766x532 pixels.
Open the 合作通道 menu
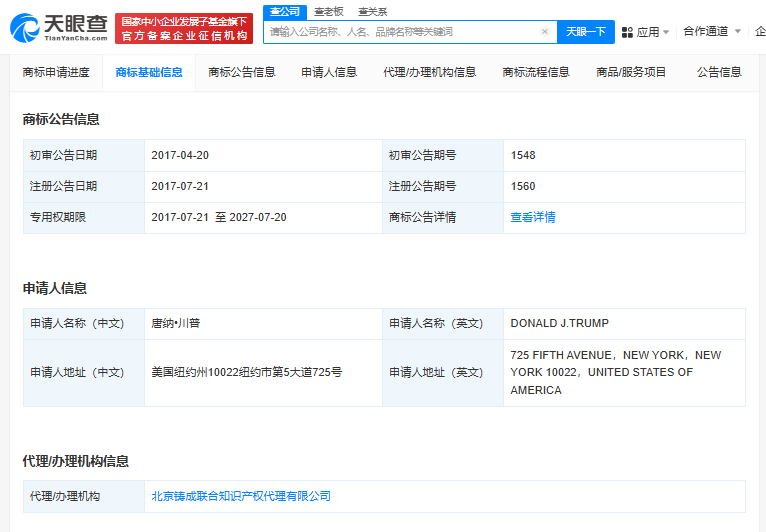coord(705,31)
